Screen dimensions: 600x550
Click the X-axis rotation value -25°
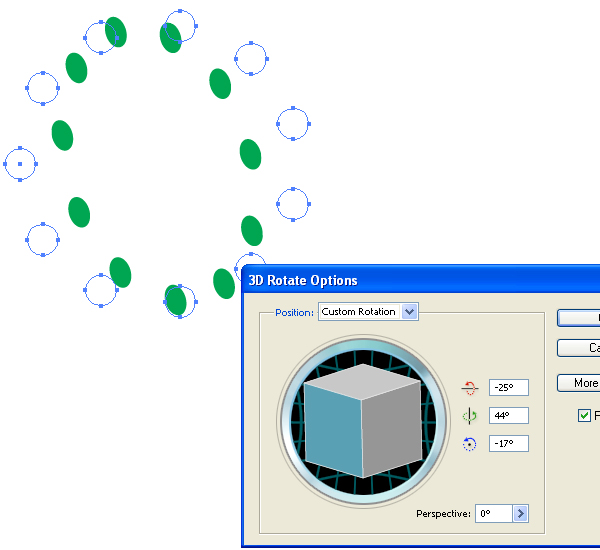(x=509, y=387)
